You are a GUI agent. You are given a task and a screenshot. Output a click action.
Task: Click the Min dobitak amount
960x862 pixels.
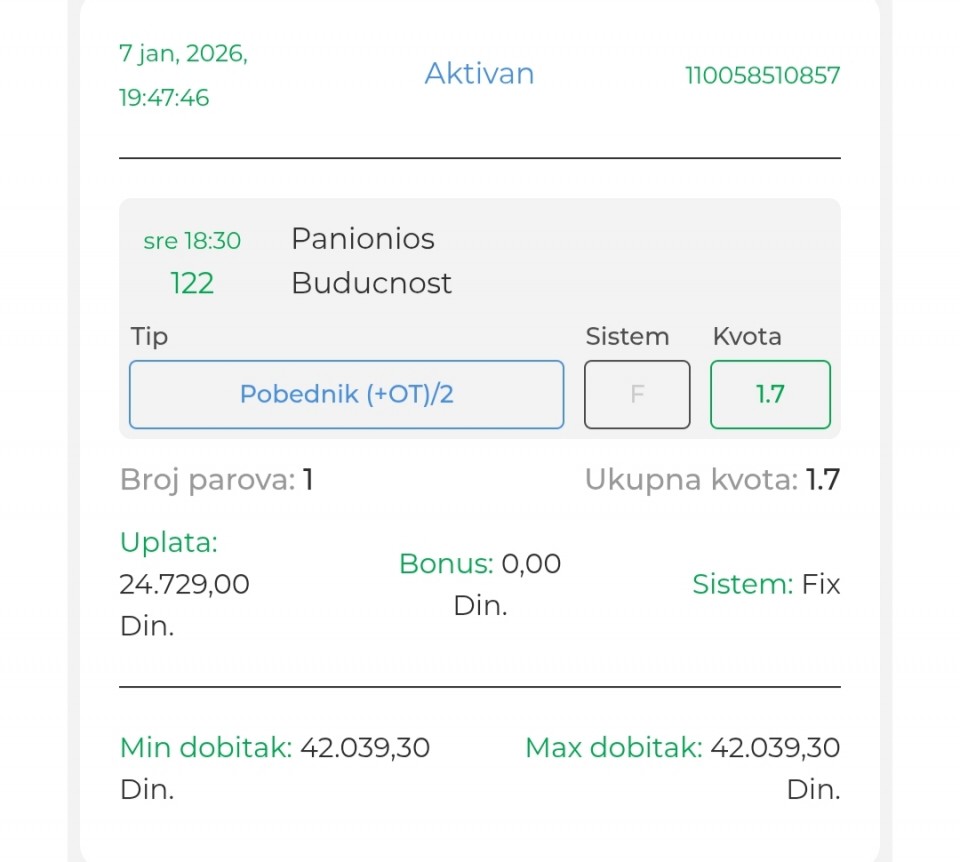(364, 748)
